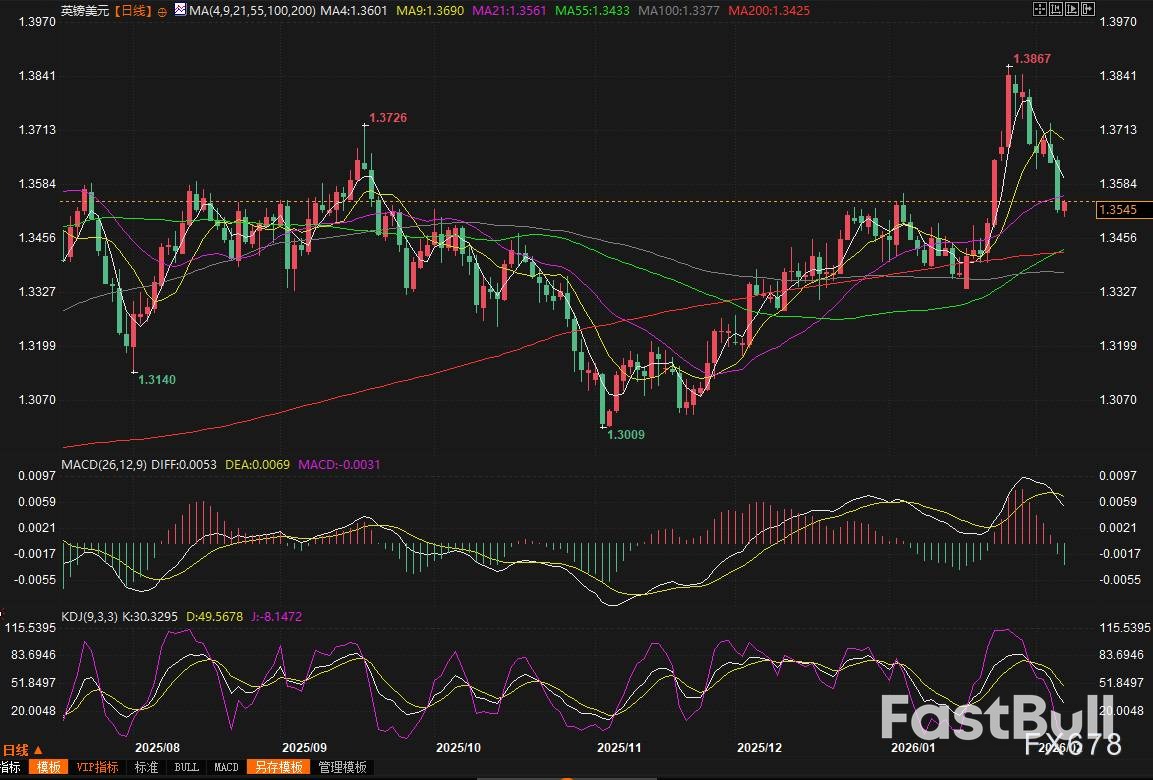Switch to the 标准 template
The width and height of the screenshot is (1153, 780).
coord(146,767)
